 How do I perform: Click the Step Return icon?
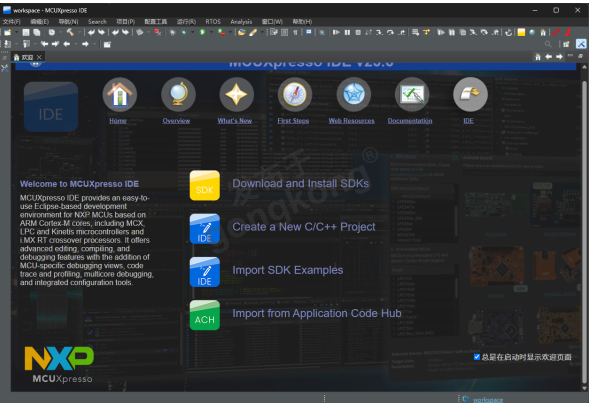click(x=402, y=33)
